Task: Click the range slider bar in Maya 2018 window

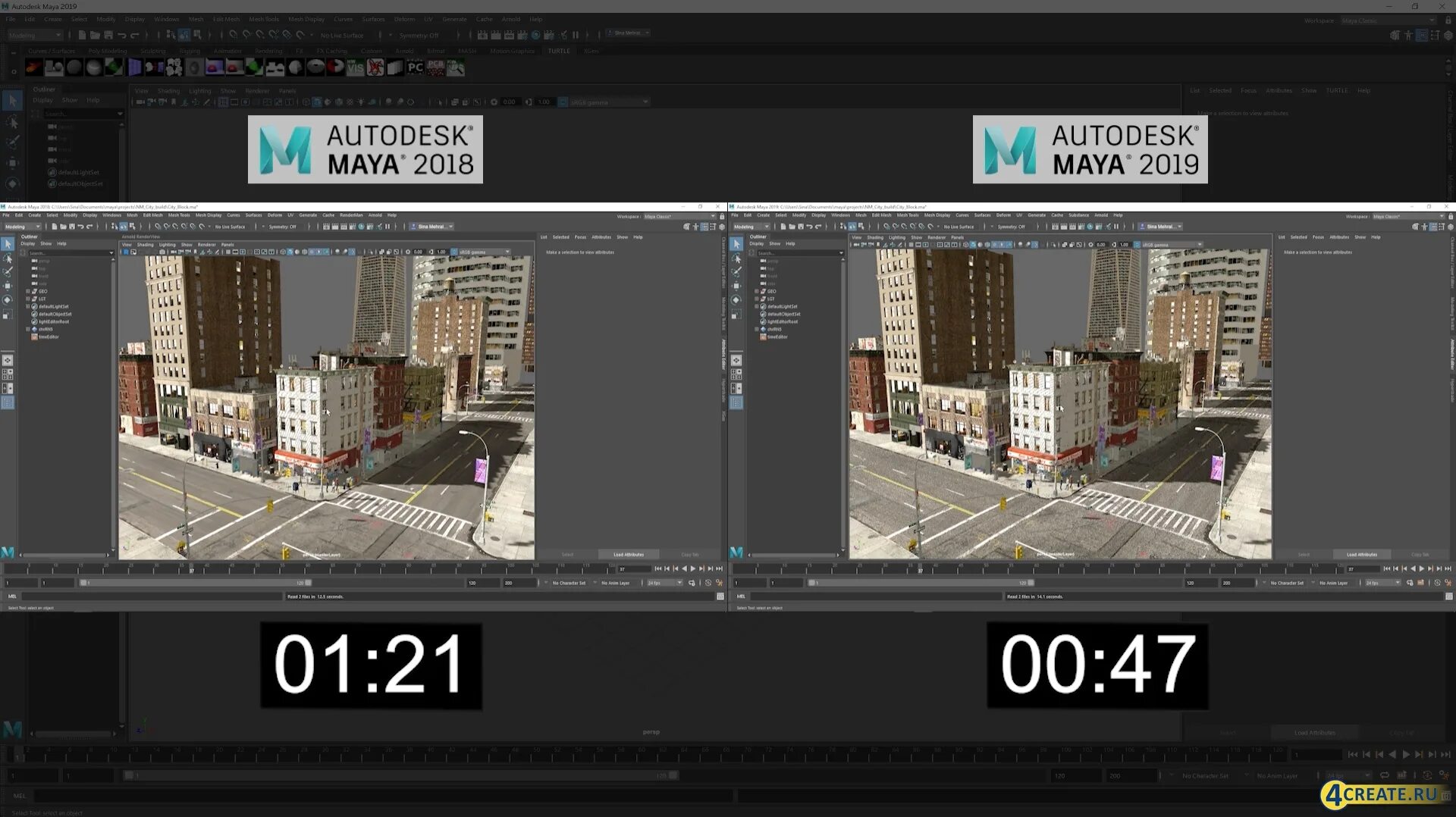Action: pos(196,583)
